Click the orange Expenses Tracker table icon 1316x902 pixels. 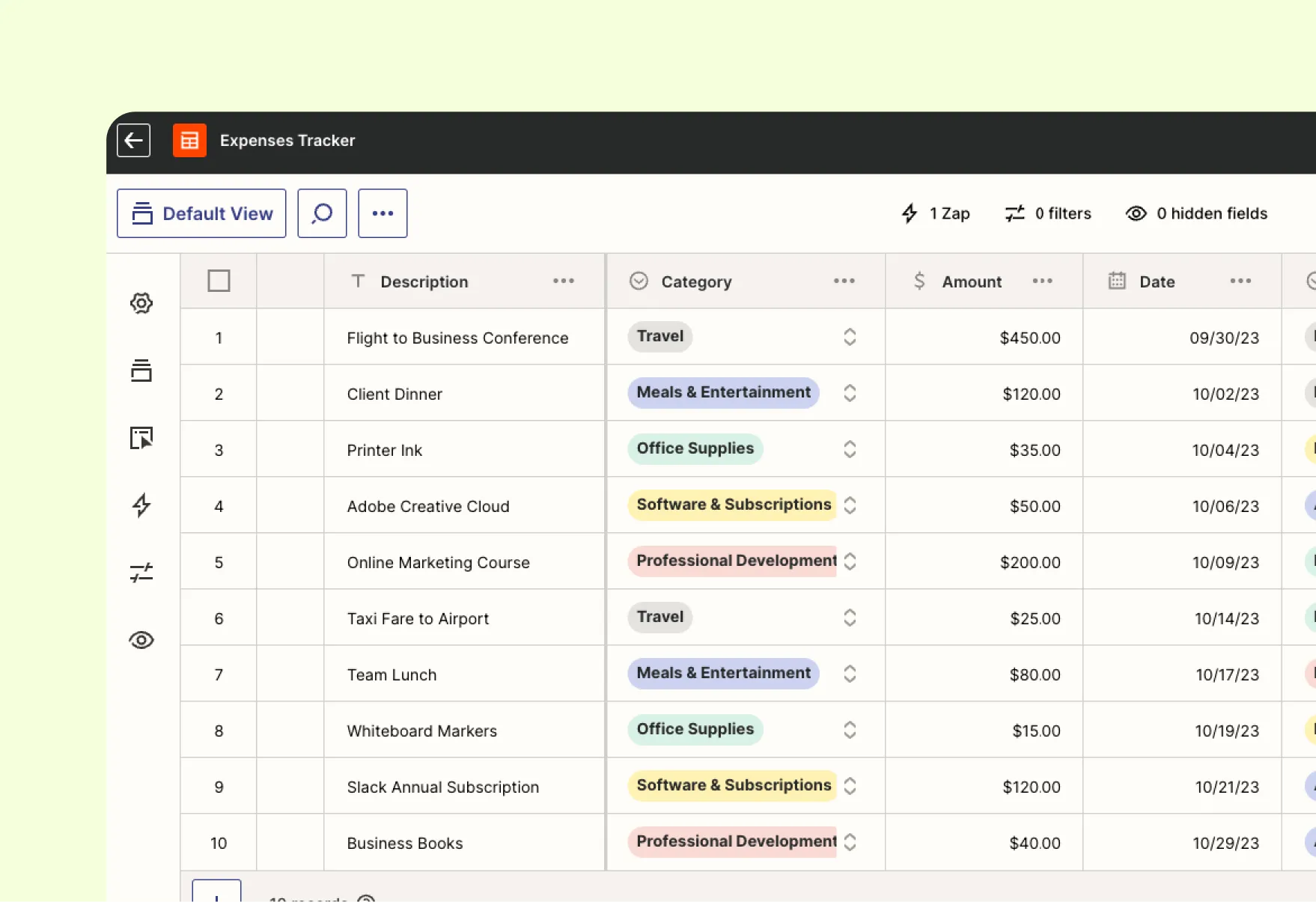(189, 140)
